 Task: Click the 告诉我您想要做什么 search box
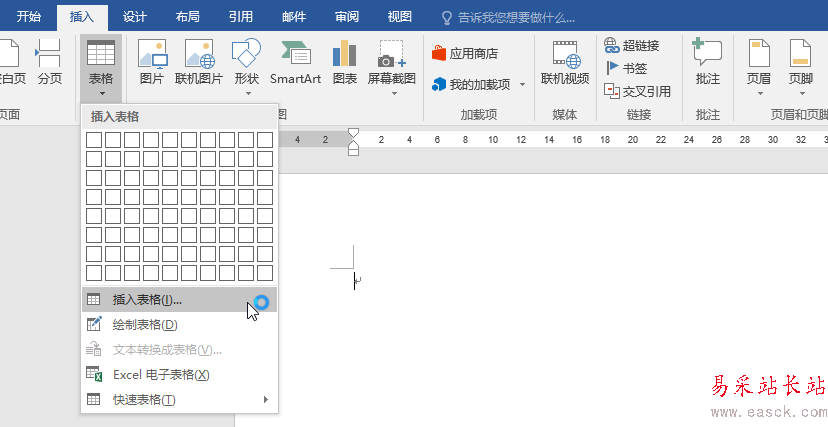pyautogui.click(x=509, y=18)
